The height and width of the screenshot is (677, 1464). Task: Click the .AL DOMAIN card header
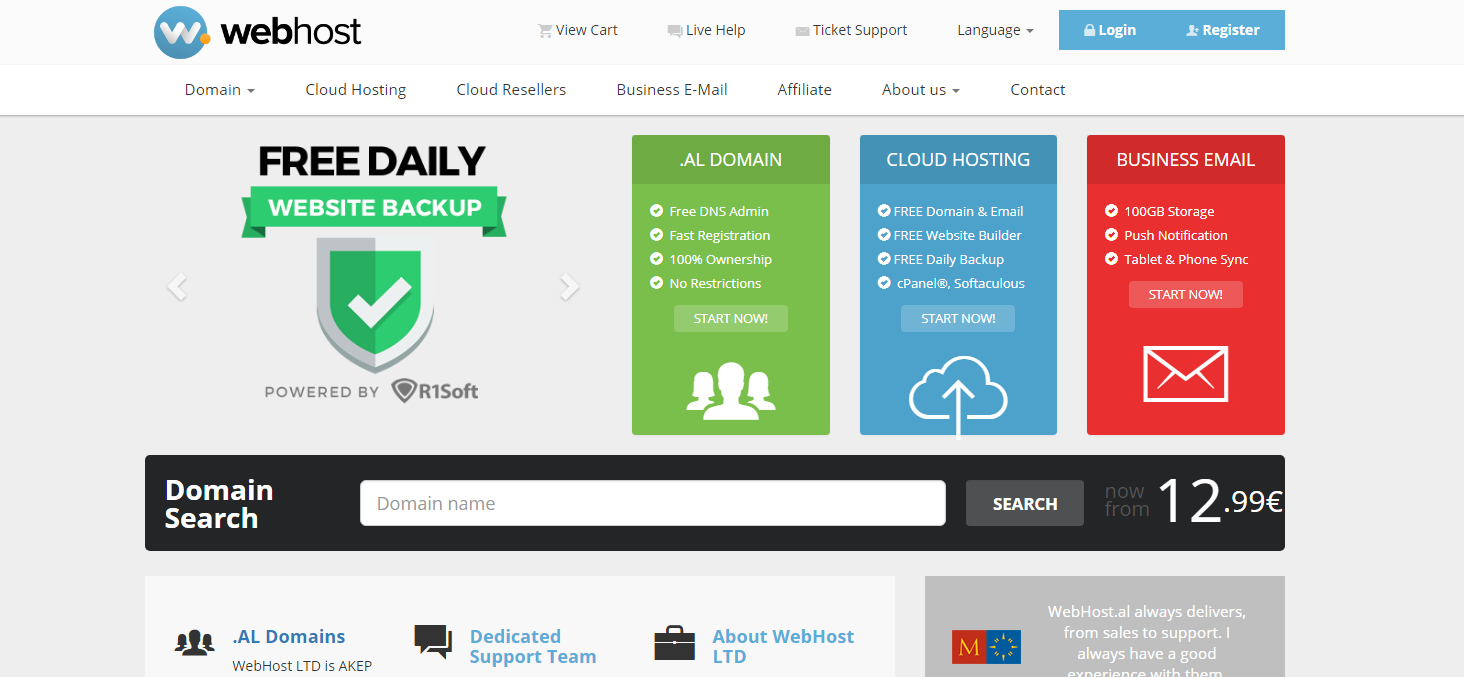click(x=731, y=160)
